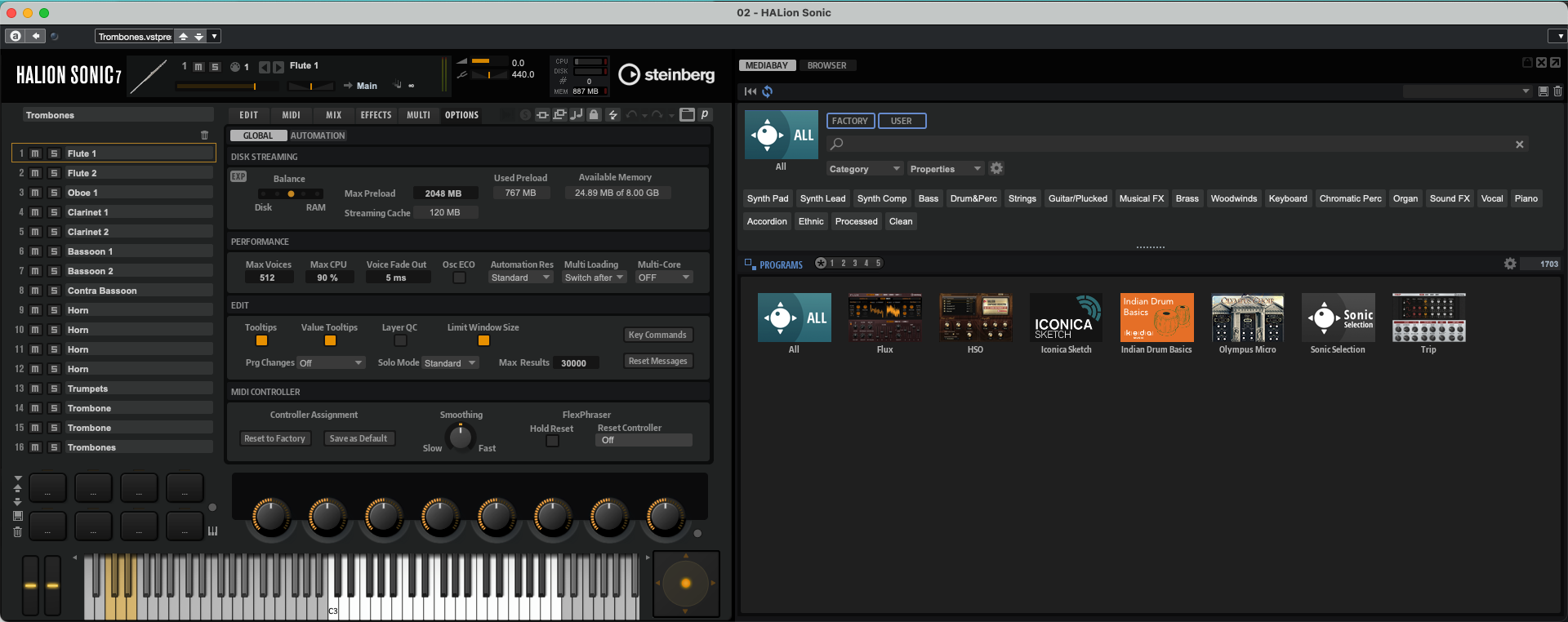Open the Multi Loading dropdown

595,278
